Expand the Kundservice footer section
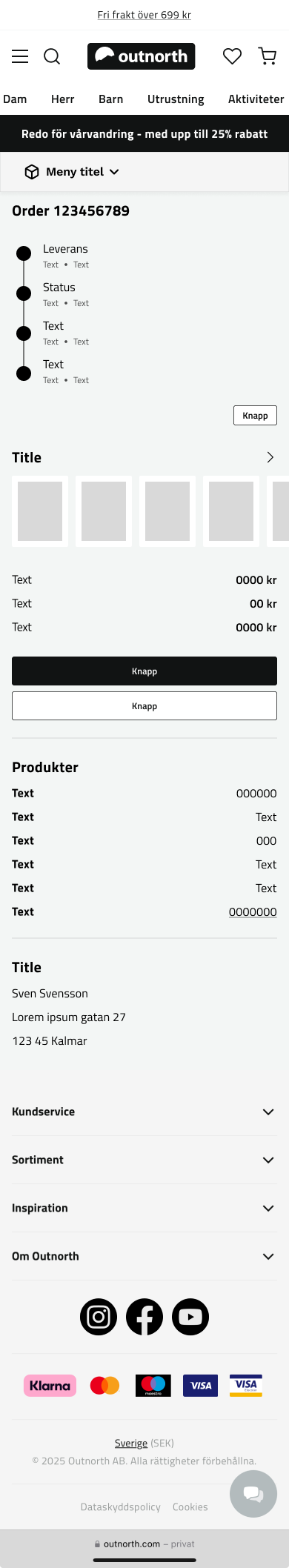Screen dimensions: 289x1568 (x=144, y=1112)
